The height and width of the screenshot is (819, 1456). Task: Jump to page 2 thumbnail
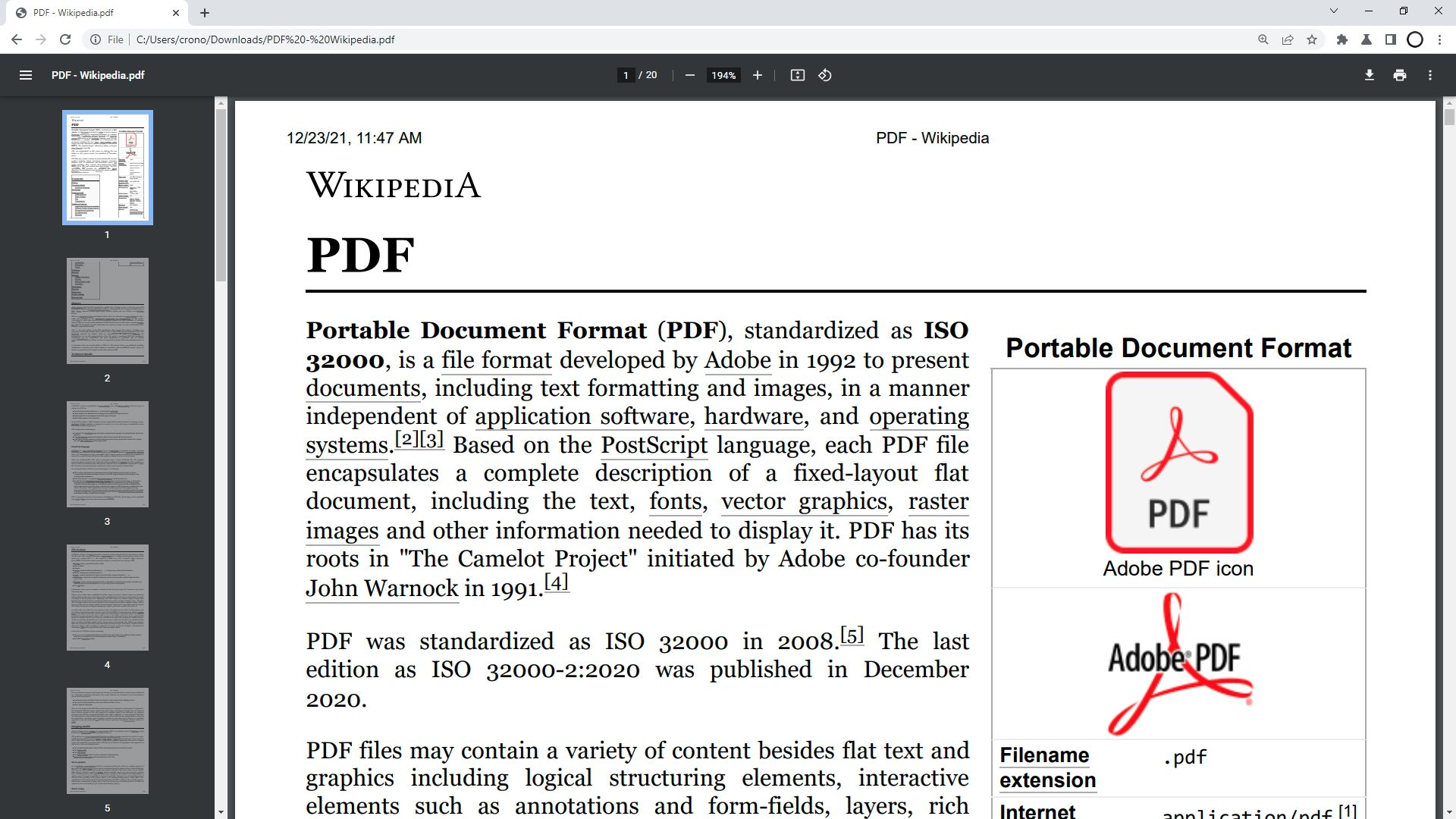[x=107, y=311]
